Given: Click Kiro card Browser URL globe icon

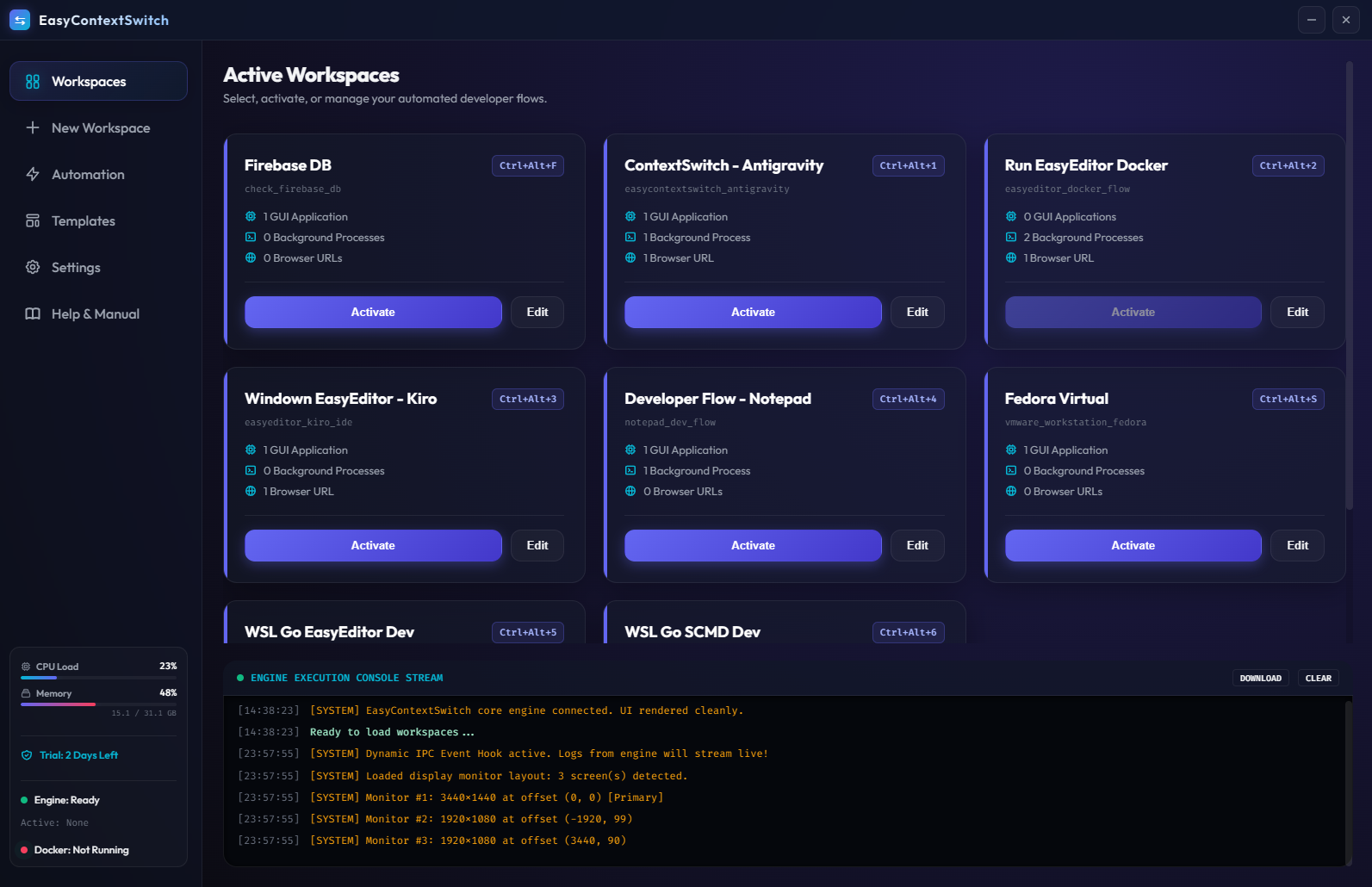Looking at the screenshot, I should (251, 491).
